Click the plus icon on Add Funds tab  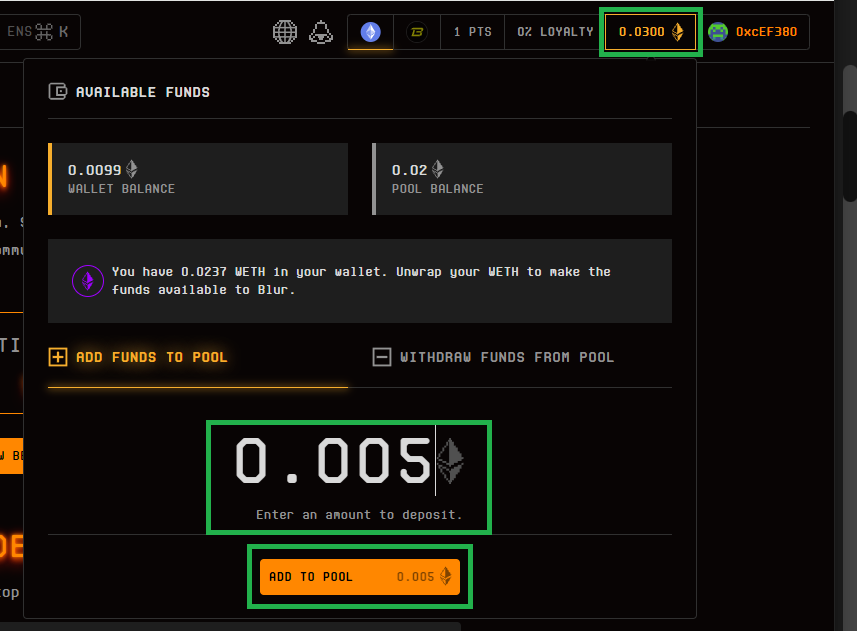click(x=58, y=357)
